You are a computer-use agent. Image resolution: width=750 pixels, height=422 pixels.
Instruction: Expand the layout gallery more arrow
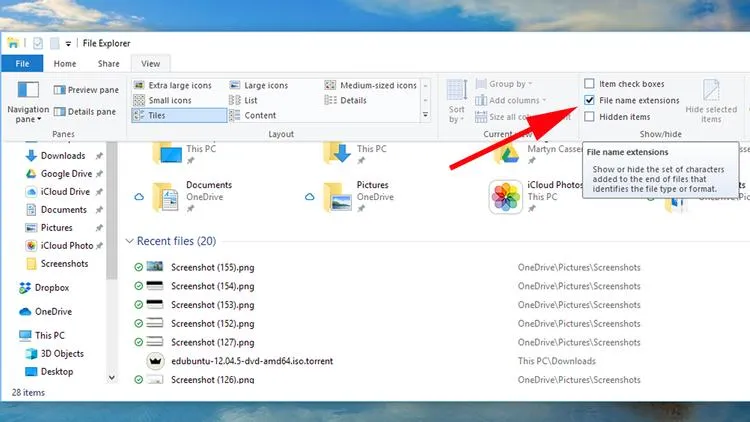point(425,115)
